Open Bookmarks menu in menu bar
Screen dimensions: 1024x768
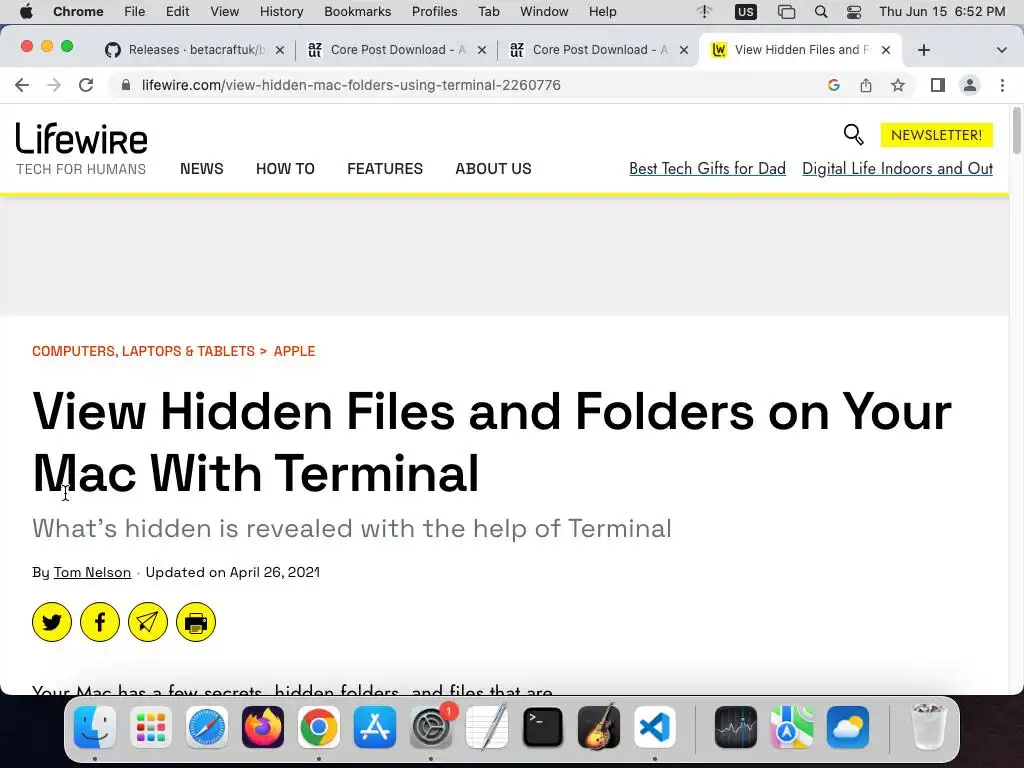(357, 12)
